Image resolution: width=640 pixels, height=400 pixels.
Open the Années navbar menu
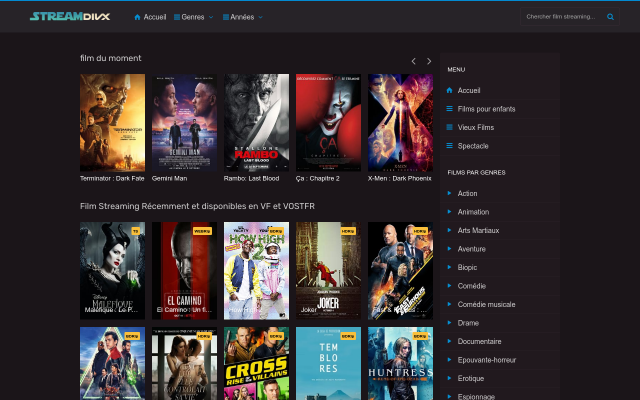pos(243,17)
